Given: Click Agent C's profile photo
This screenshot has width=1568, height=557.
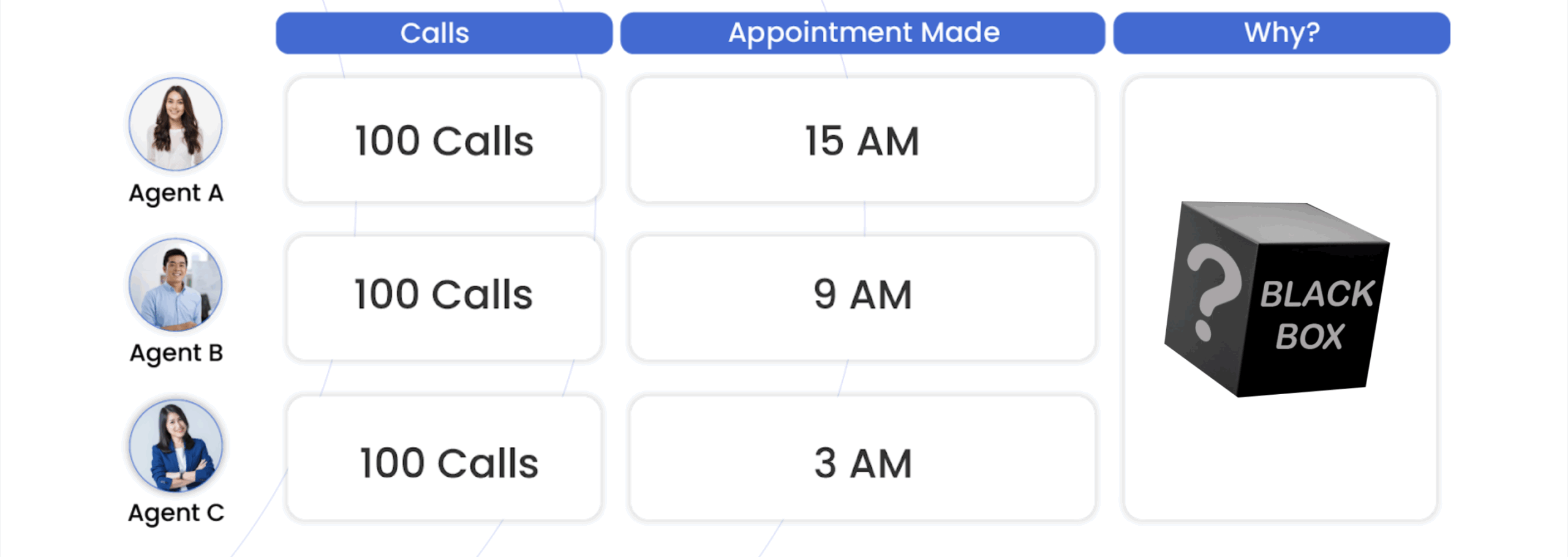Looking at the screenshot, I should coord(176,445).
